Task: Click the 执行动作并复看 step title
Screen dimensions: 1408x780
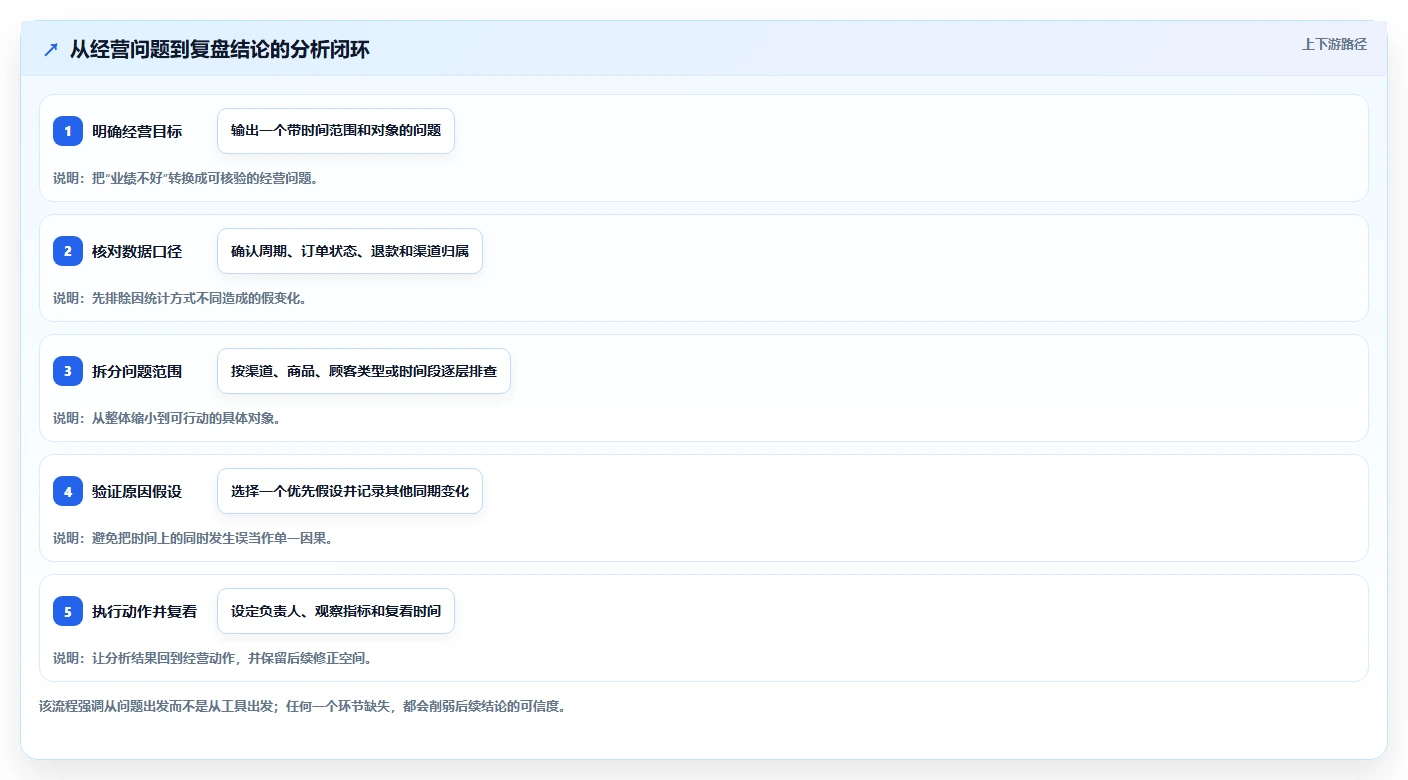Action: click(144, 611)
